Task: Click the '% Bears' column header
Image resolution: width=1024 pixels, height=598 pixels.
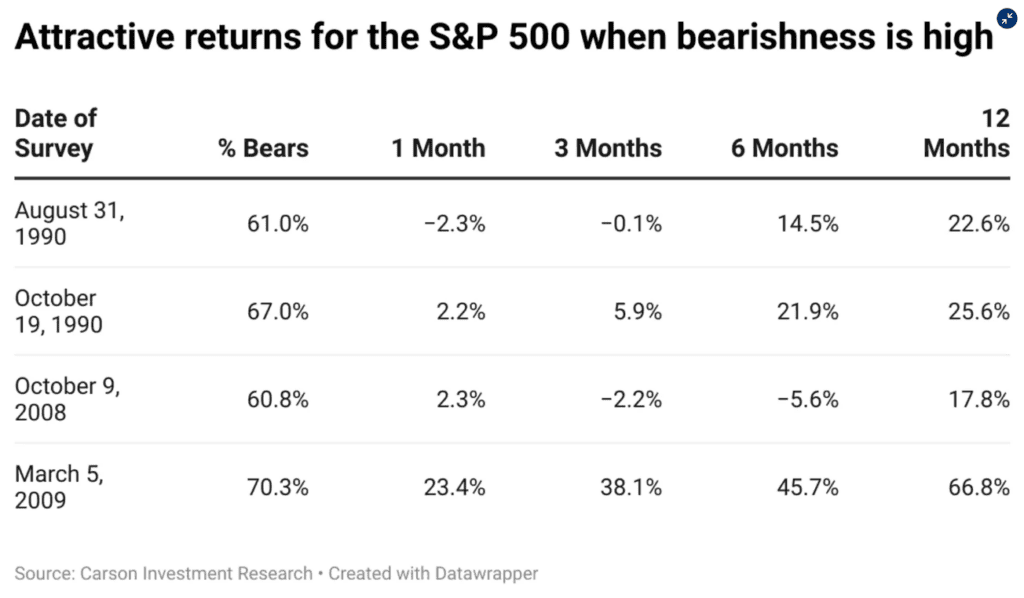Action: (263, 149)
